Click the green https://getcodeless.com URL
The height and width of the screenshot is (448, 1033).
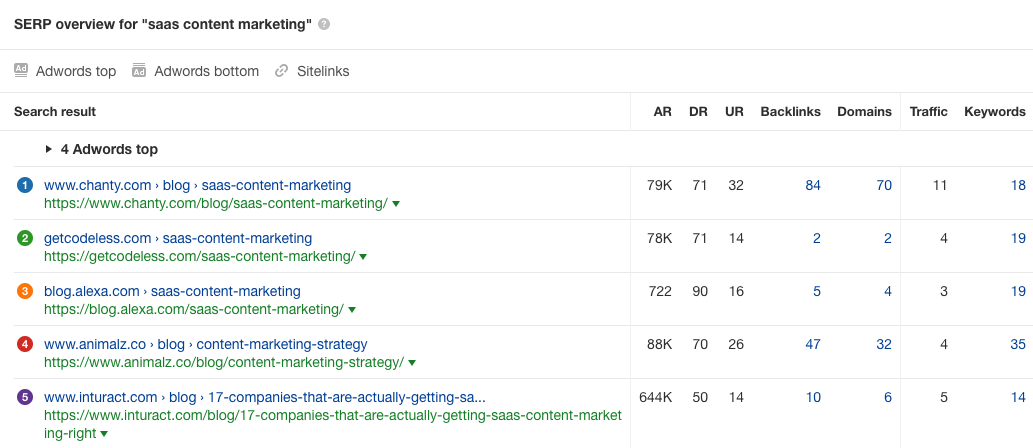[200, 256]
